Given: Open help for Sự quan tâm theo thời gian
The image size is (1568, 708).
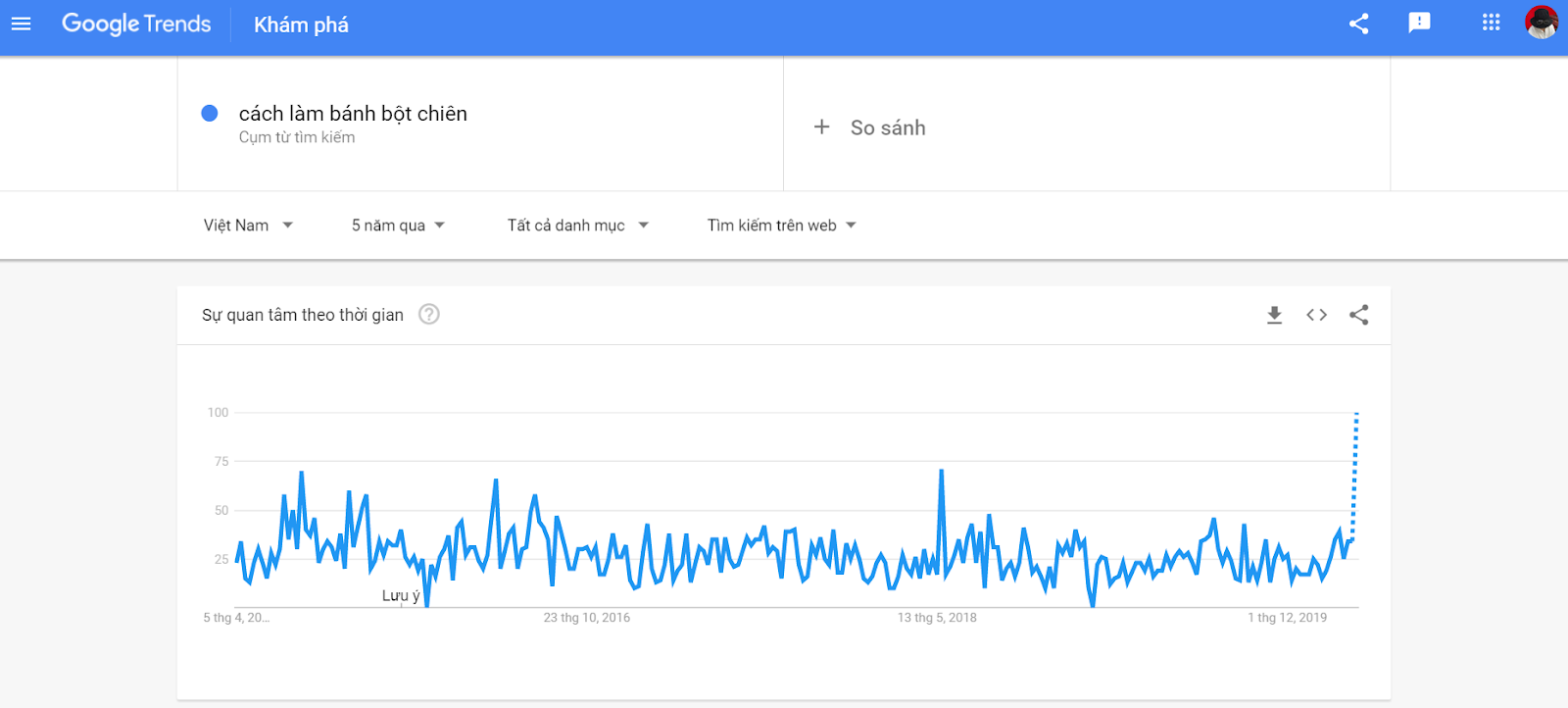Looking at the screenshot, I should click(429, 315).
